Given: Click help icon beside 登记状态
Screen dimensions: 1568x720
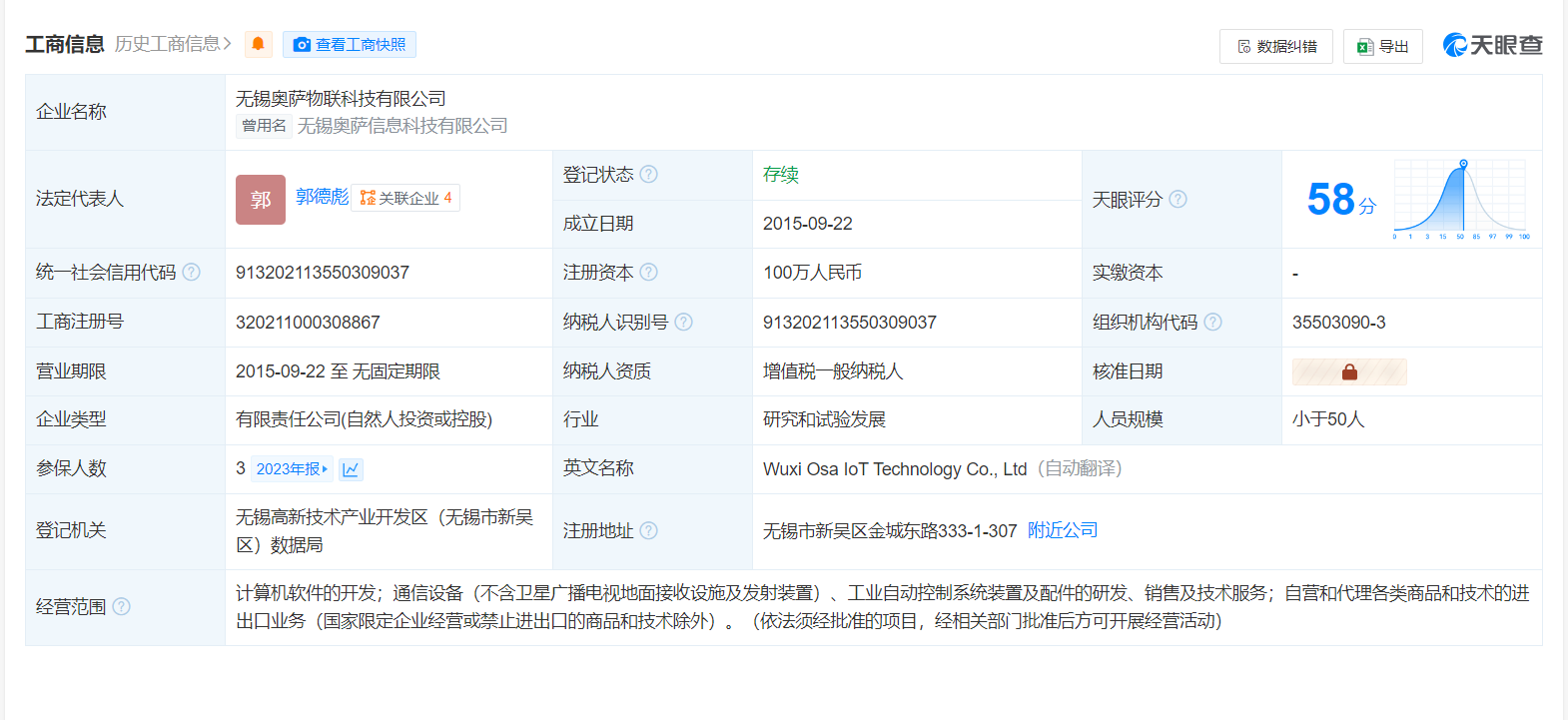Looking at the screenshot, I should click(x=648, y=174).
